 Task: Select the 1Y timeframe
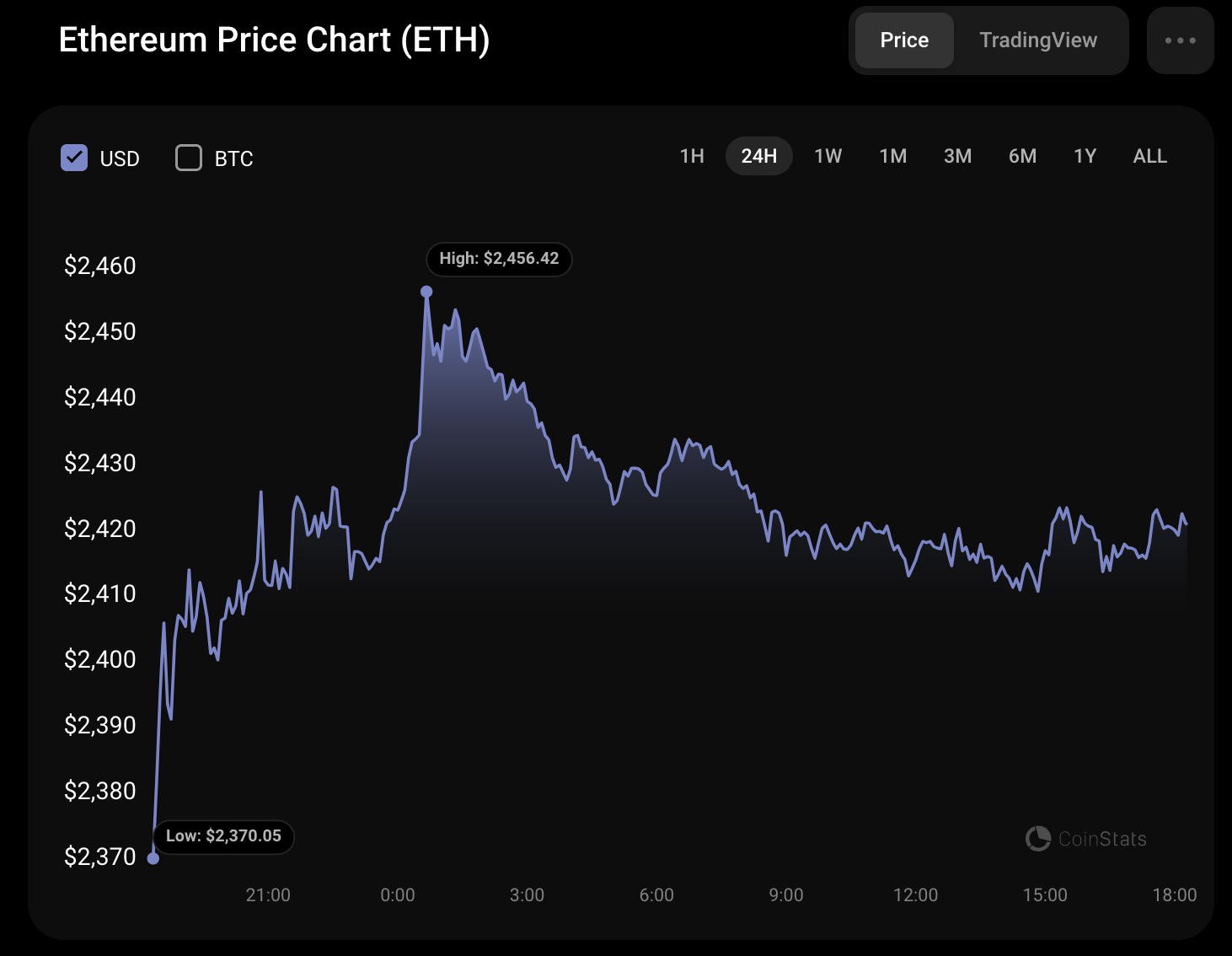(1085, 156)
